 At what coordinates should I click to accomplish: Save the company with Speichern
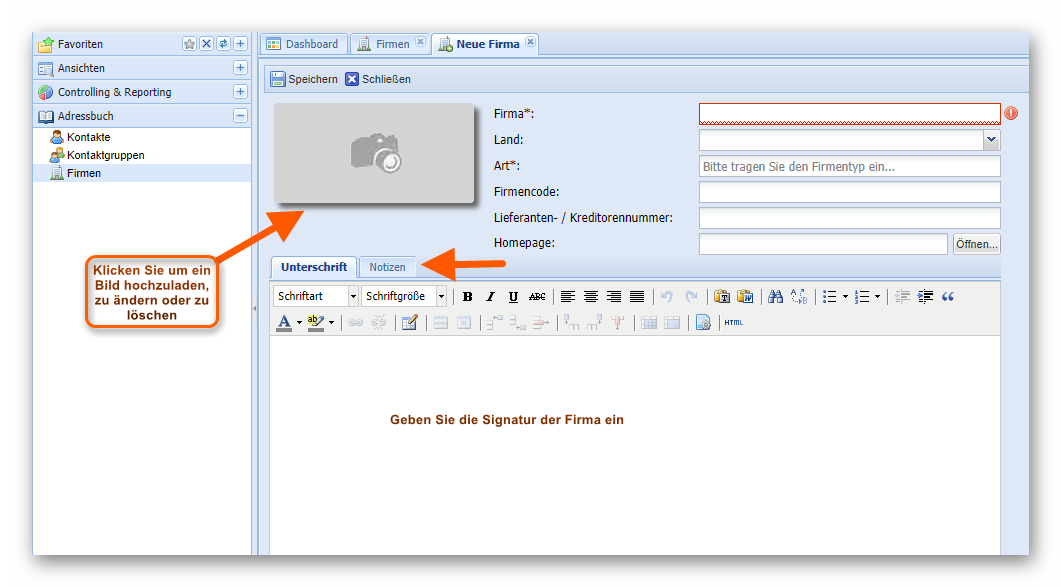point(304,79)
